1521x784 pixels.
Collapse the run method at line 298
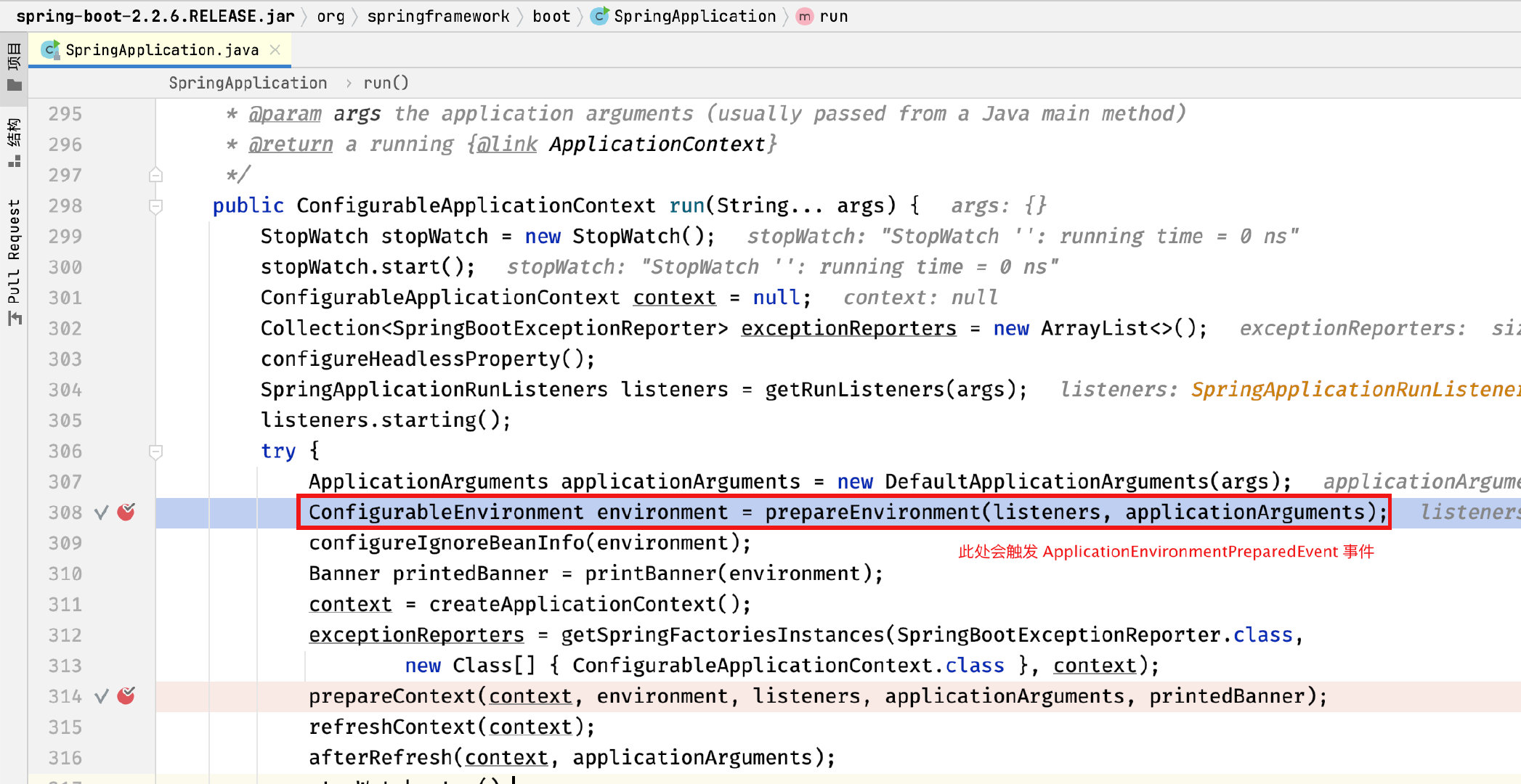pos(155,206)
